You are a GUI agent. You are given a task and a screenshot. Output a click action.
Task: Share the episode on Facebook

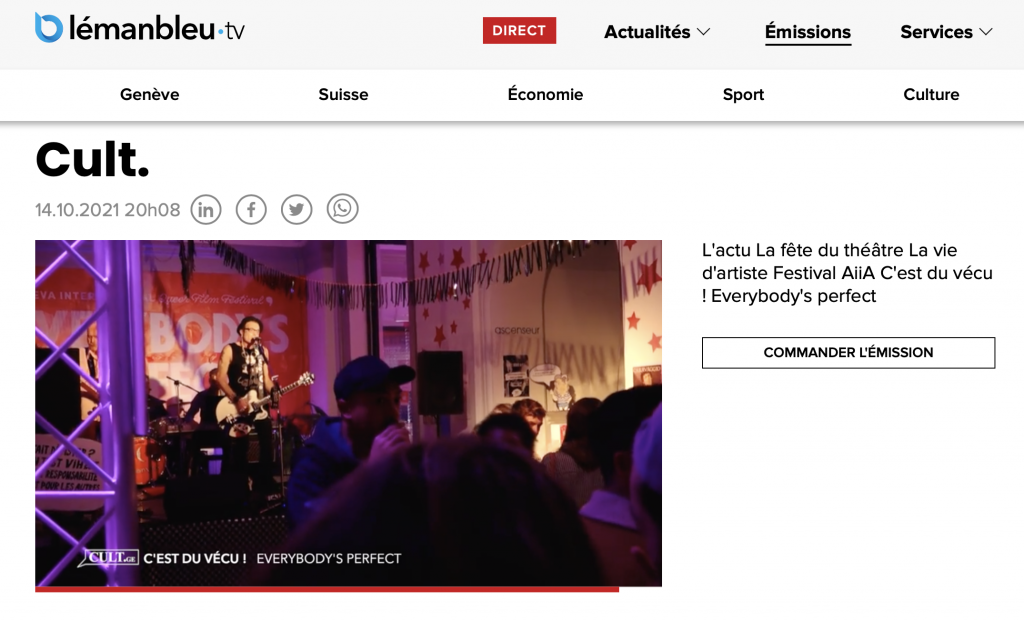pyautogui.click(x=251, y=210)
